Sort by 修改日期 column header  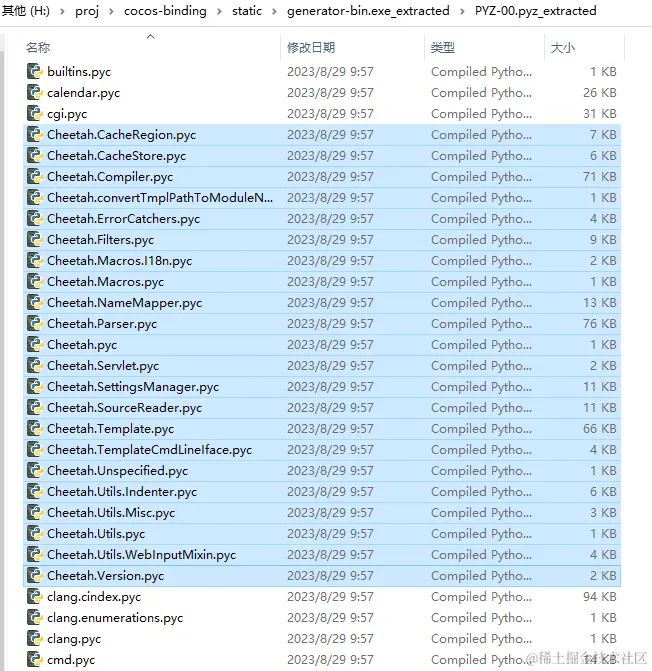[311, 48]
